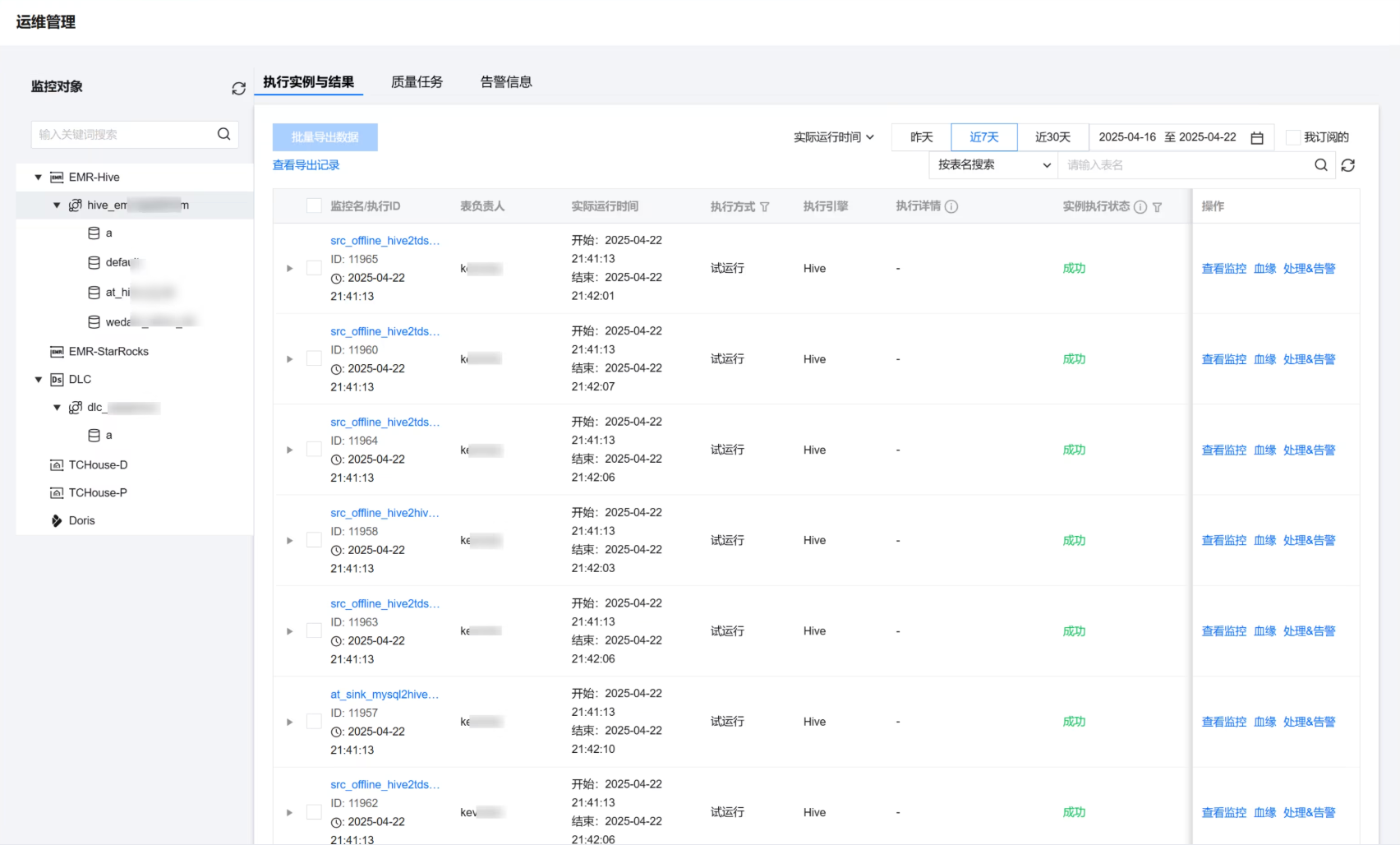The image size is (1400, 845).
Task: Click the info icon next to 执行详情
Action: click(x=951, y=207)
